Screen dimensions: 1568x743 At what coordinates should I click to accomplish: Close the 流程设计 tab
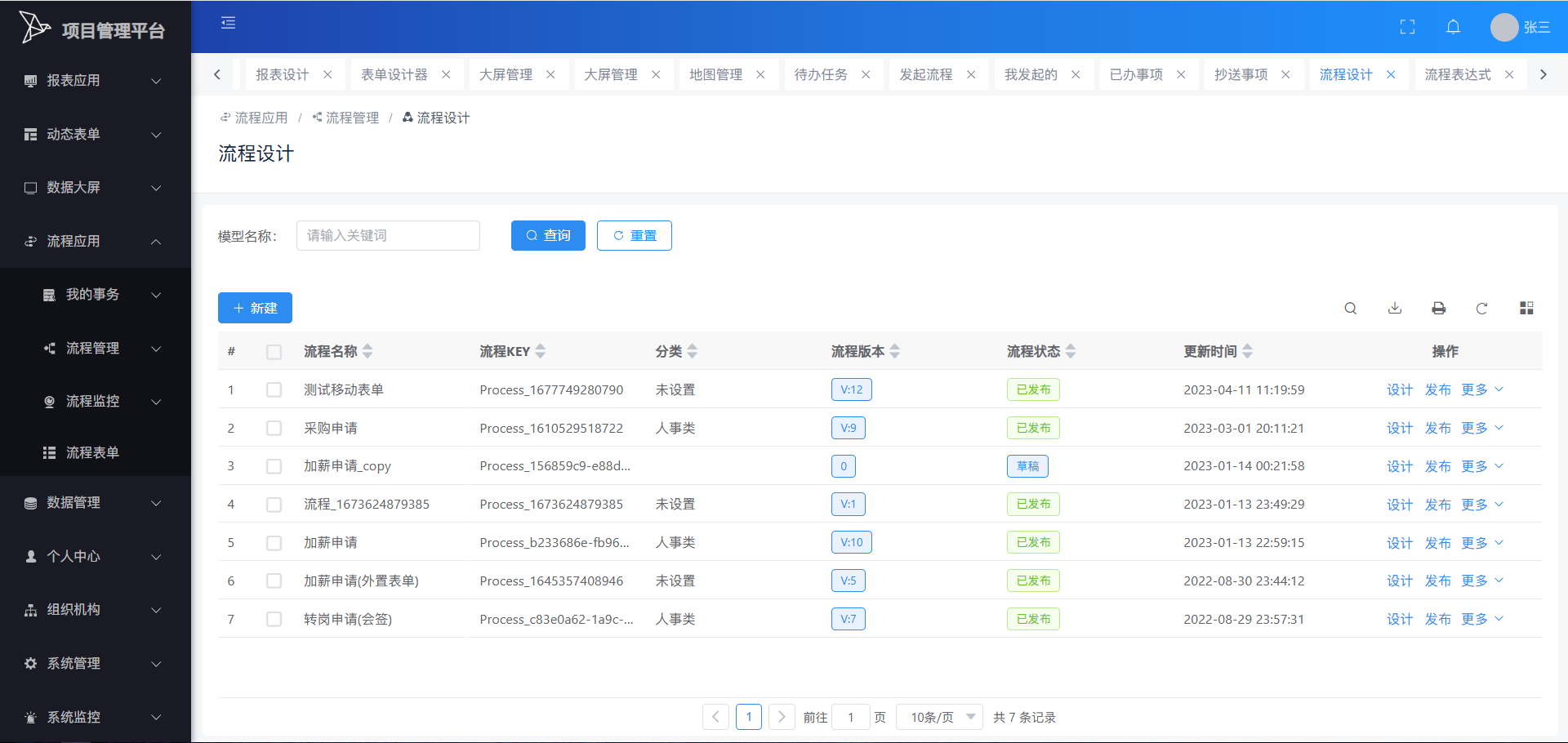(x=1391, y=74)
